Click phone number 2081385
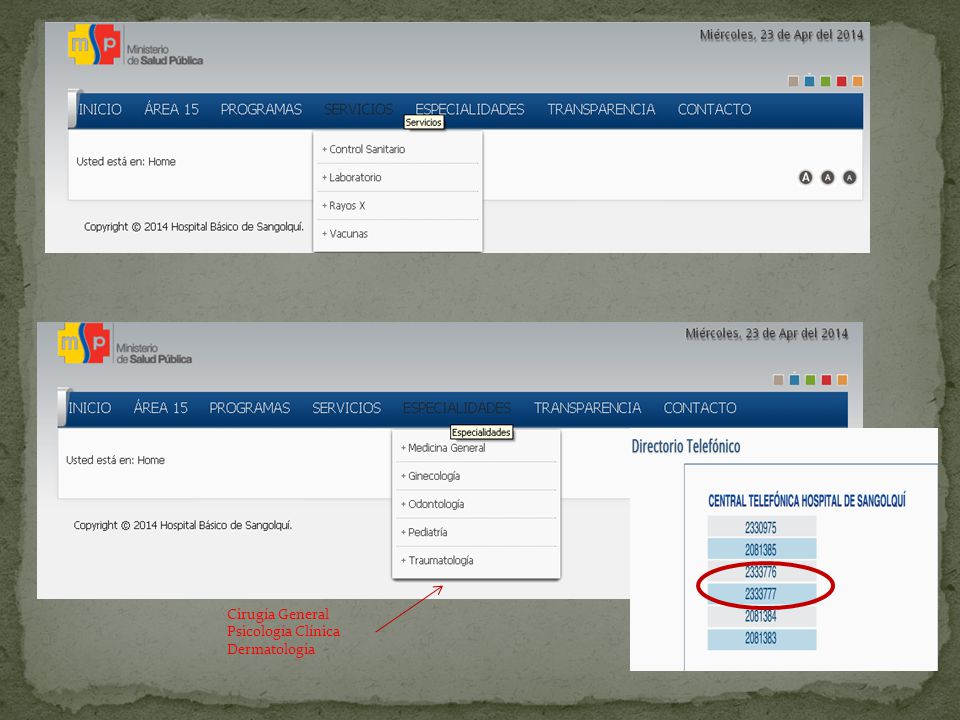Image resolution: width=960 pixels, height=720 pixels. (762, 550)
